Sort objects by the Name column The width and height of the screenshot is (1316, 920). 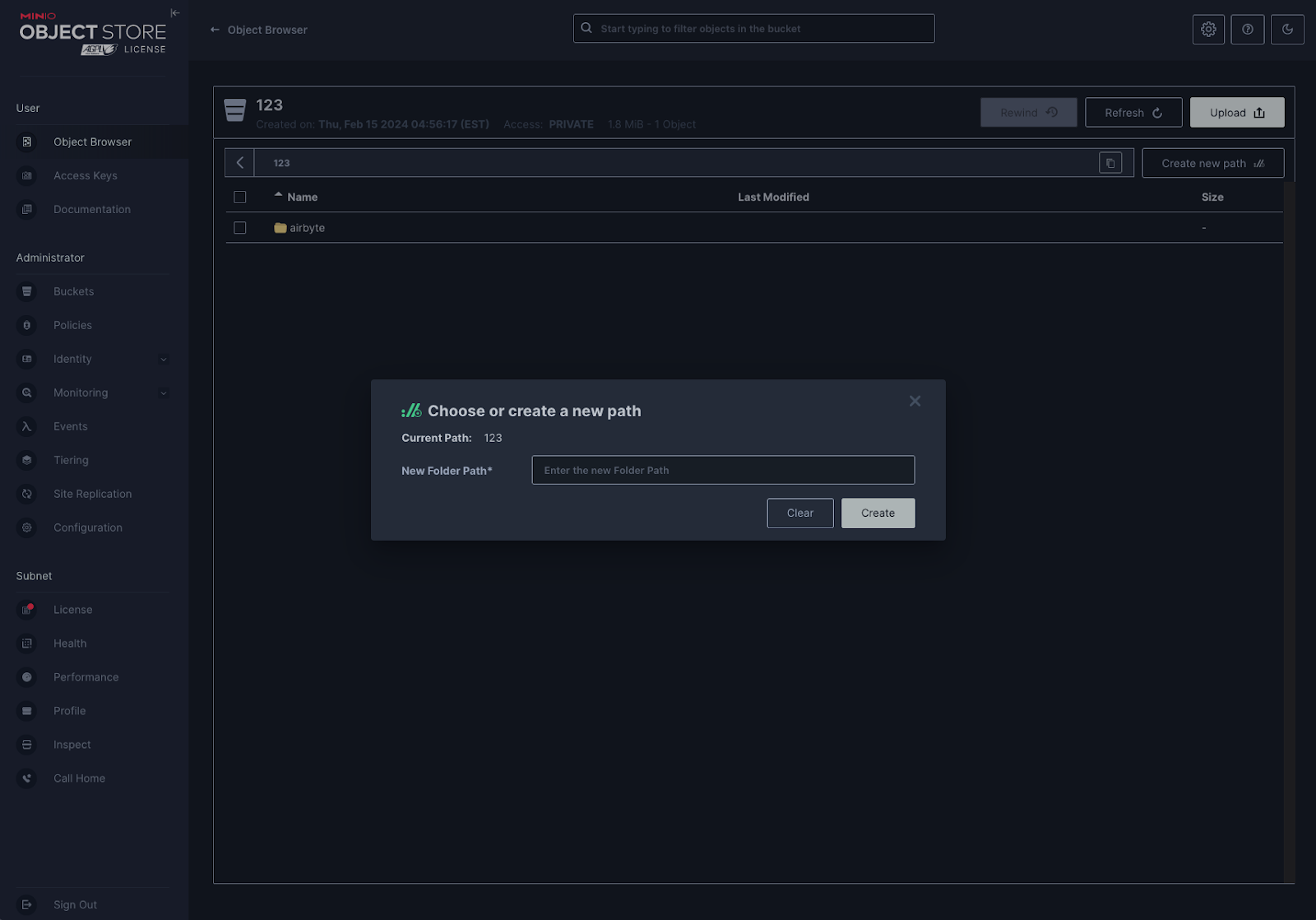(x=302, y=197)
